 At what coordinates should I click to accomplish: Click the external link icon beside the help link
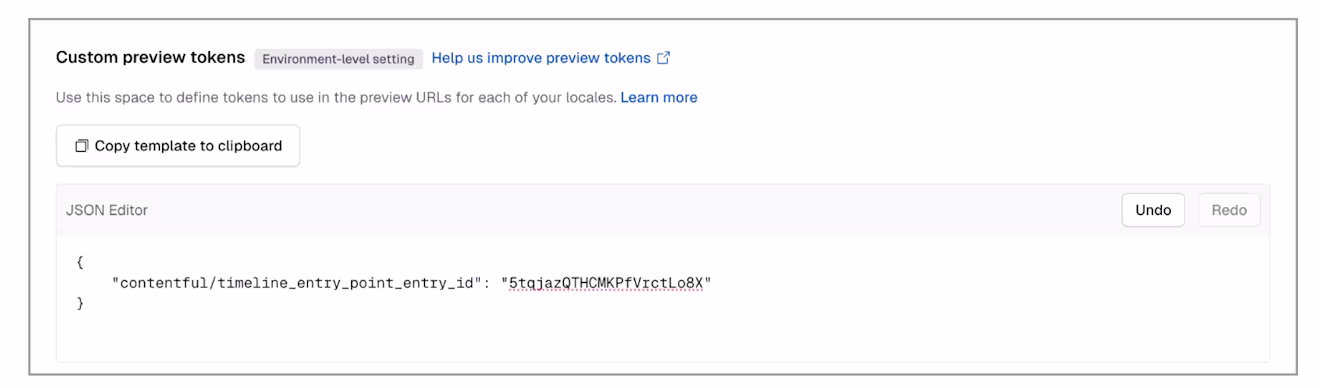point(663,58)
